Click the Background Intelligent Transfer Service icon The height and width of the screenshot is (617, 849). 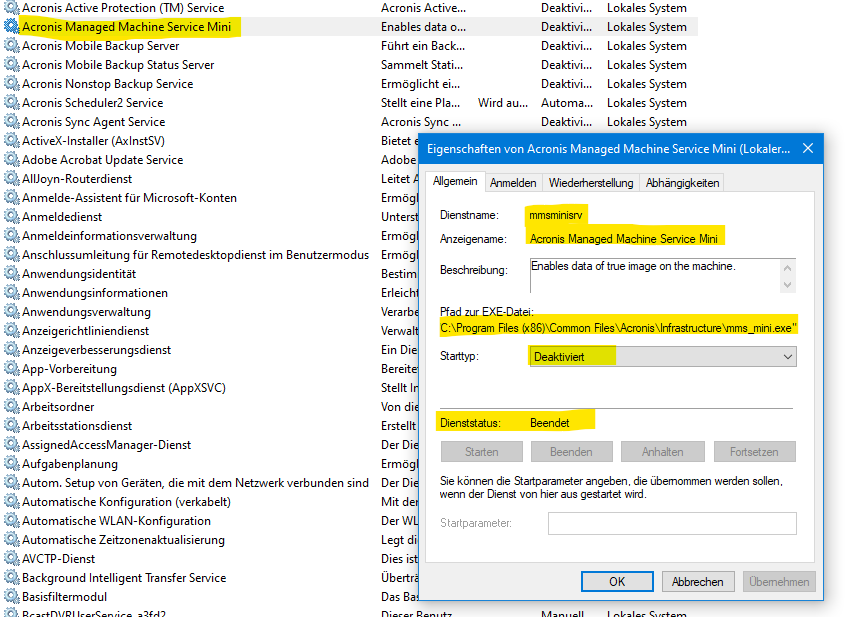pyautogui.click(x=12, y=578)
